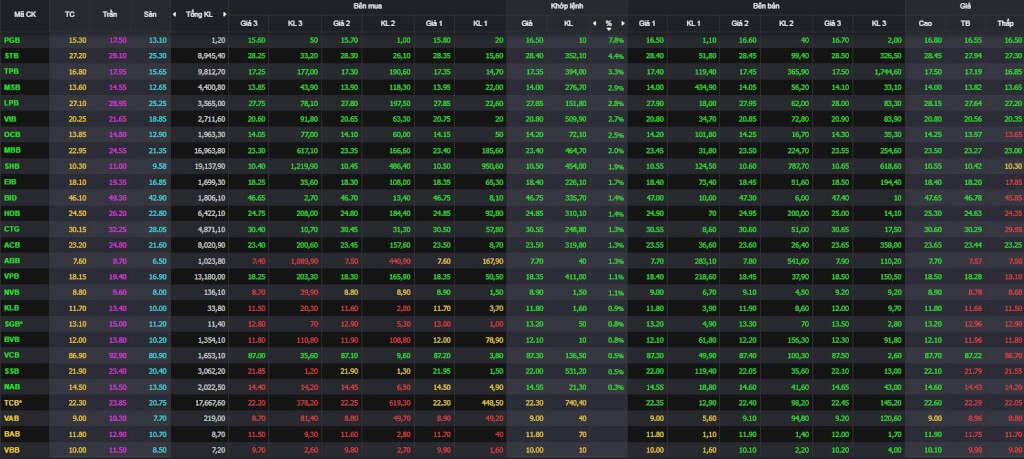Open the VAB ticker symbol
Image resolution: width=1024 pixels, height=459 pixels.
pyautogui.click(x=12, y=419)
